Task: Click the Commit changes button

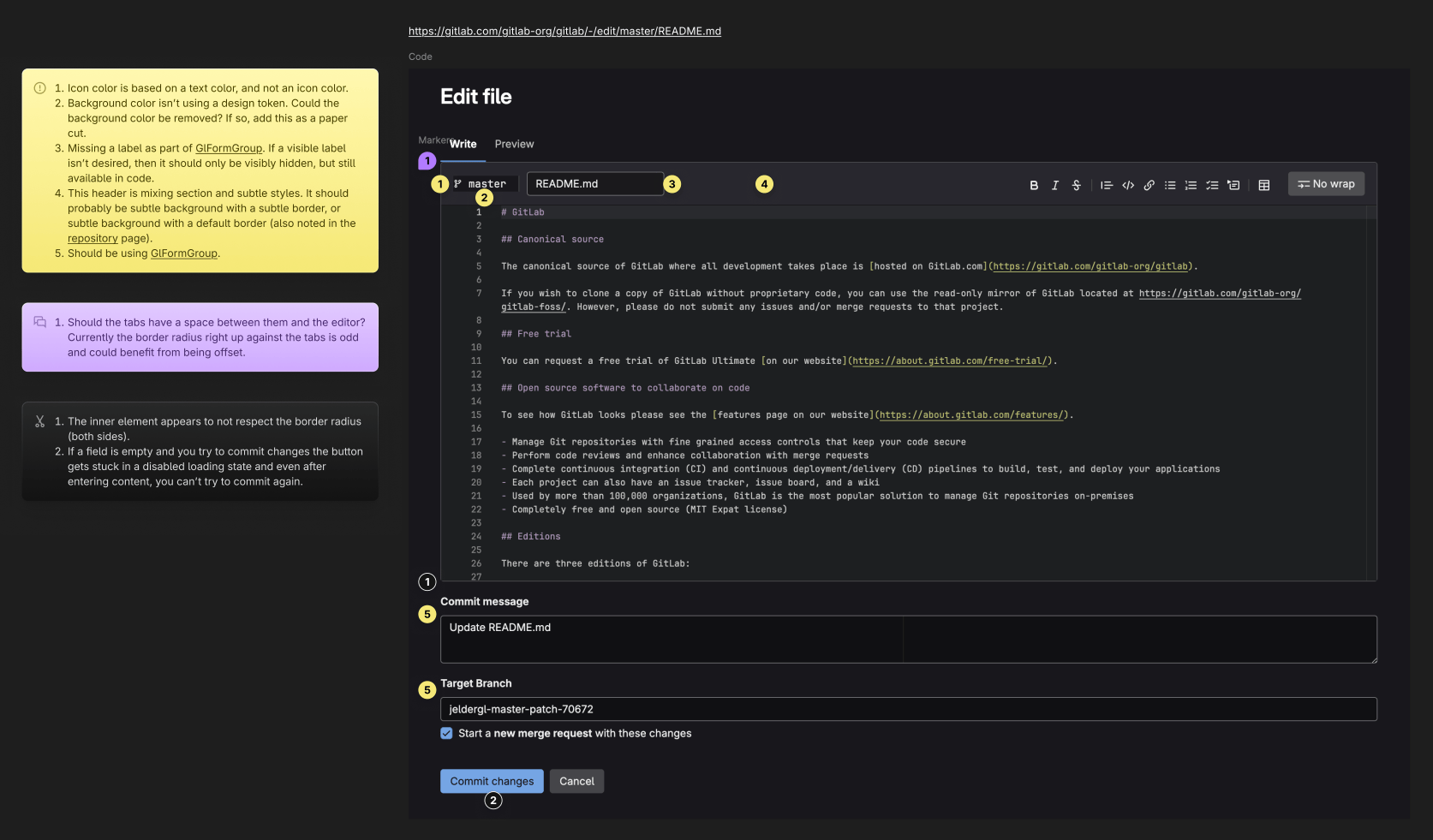Action: (492, 781)
